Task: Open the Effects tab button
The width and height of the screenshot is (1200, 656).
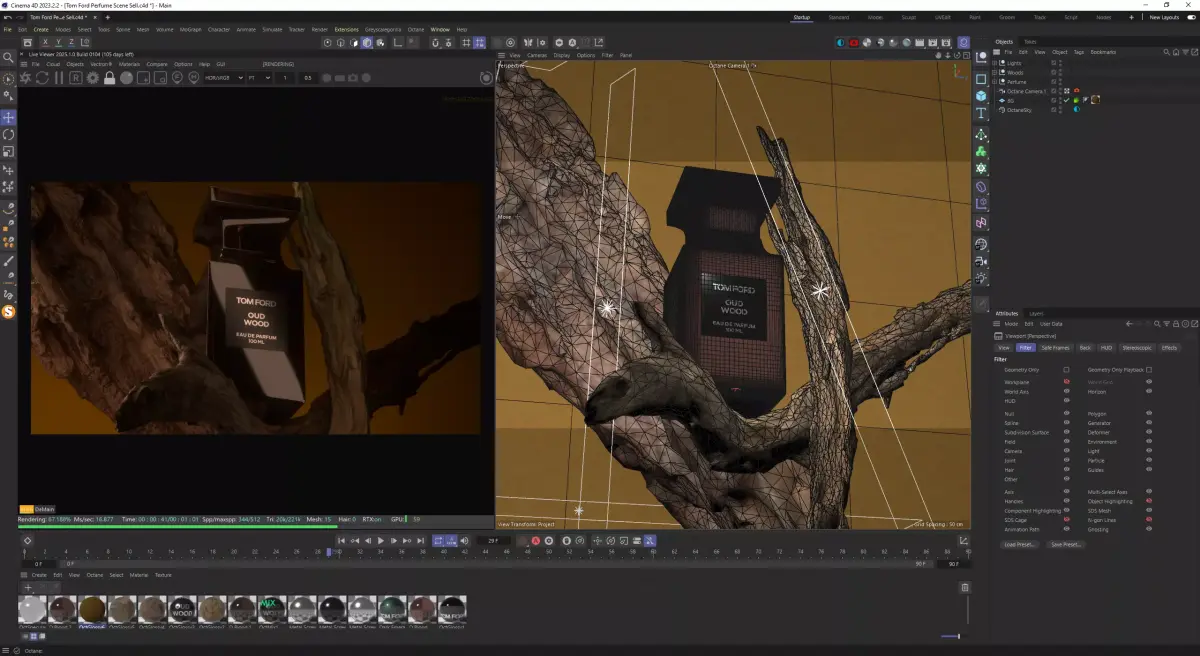Action: (1169, 348)
